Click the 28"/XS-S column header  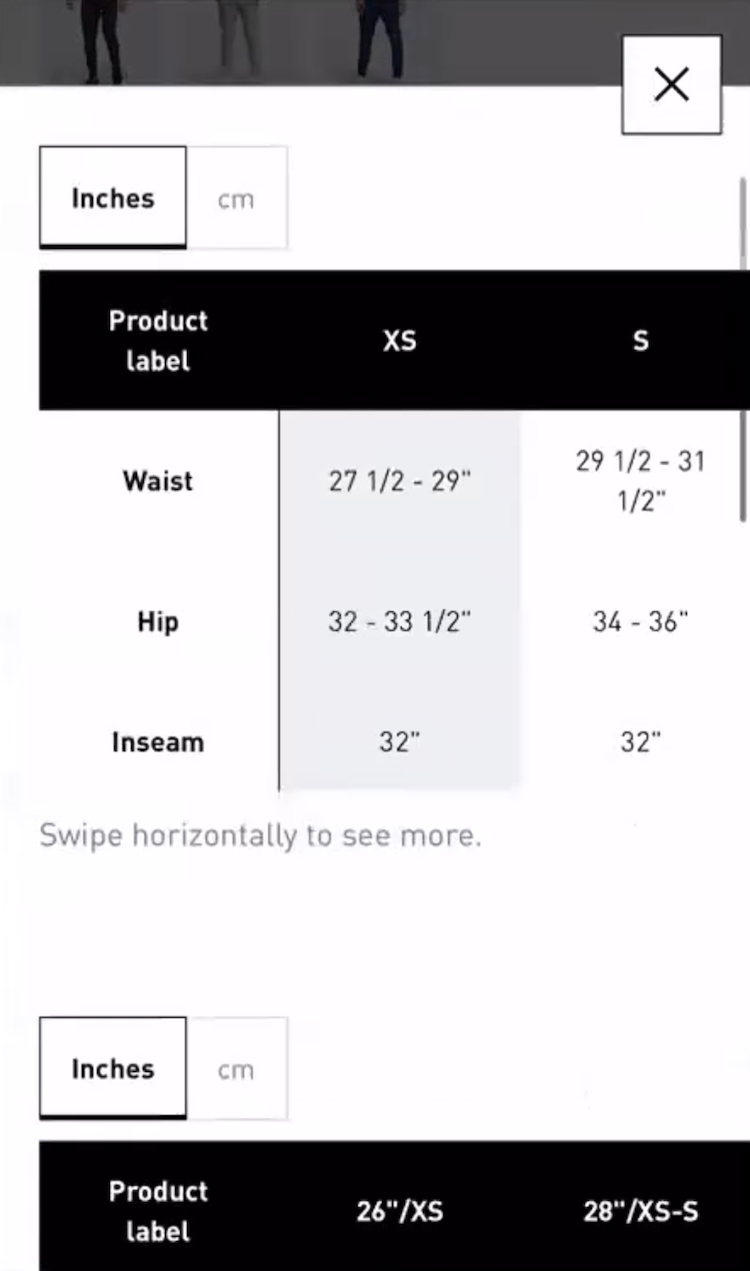point(640,1211)
